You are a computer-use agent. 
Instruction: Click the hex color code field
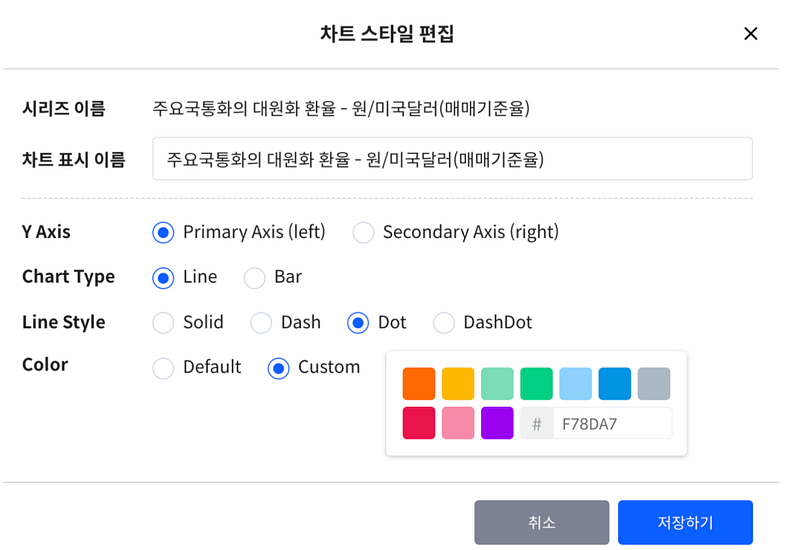(612, 424)
